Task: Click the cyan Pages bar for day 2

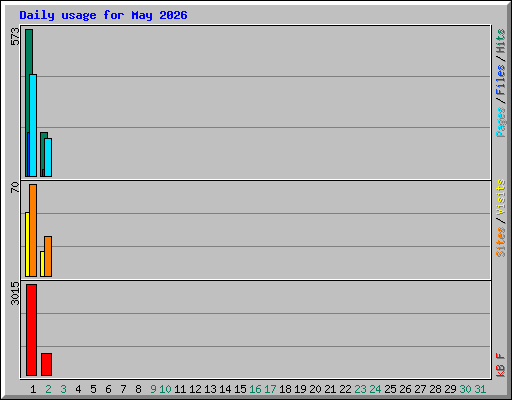Action: point(48,157)
